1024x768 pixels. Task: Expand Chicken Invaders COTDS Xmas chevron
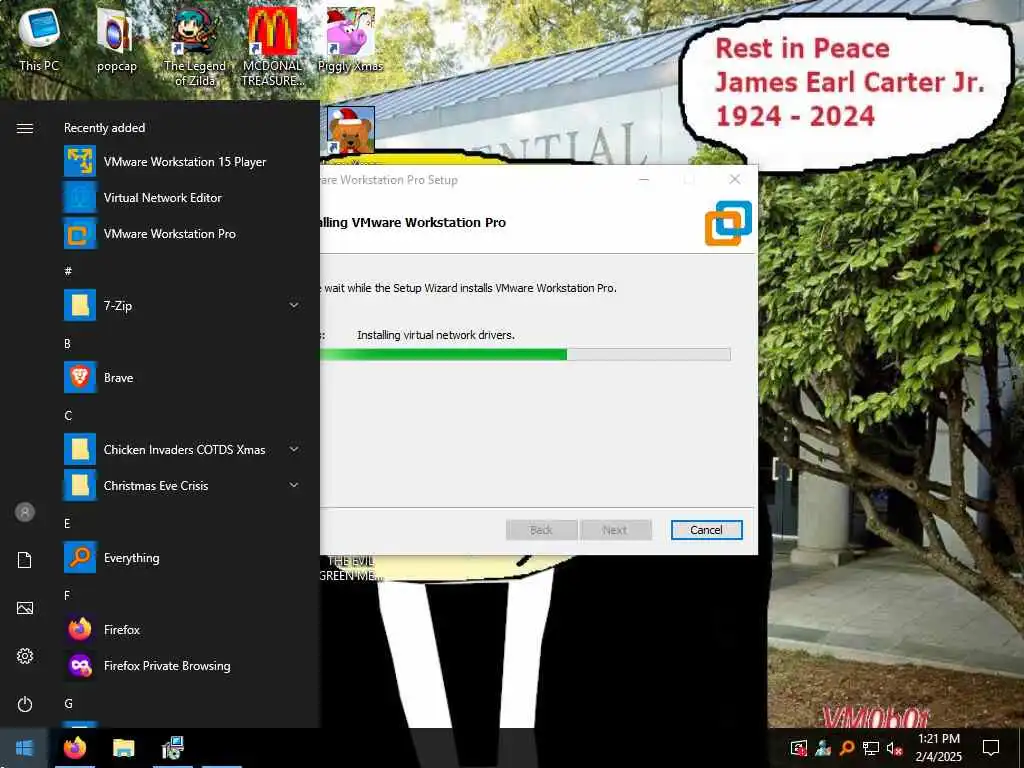294,449
